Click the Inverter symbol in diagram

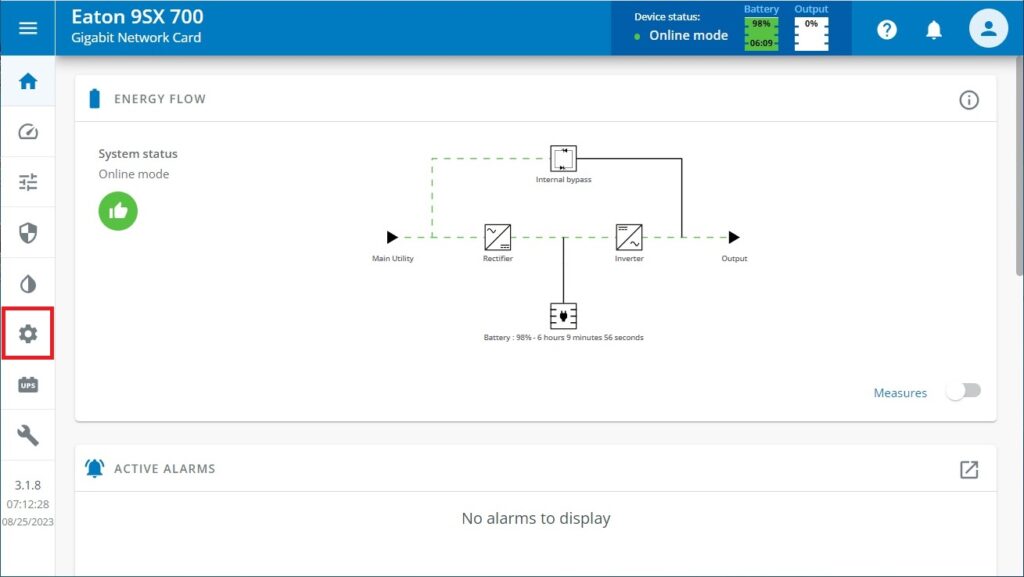tap(629, 237)
